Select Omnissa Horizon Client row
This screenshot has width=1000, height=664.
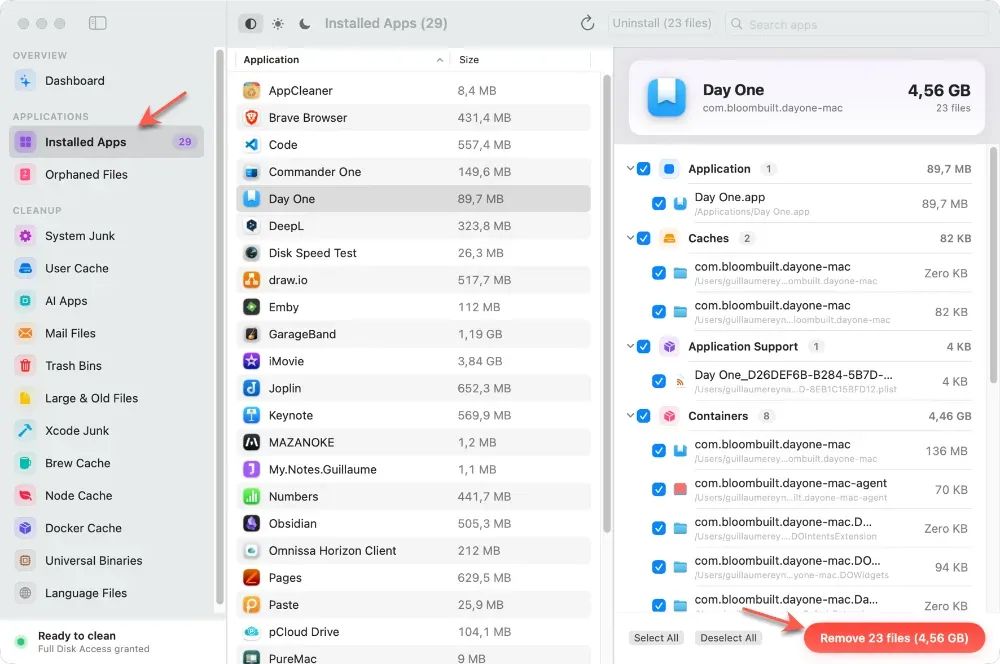coord(413,550)
